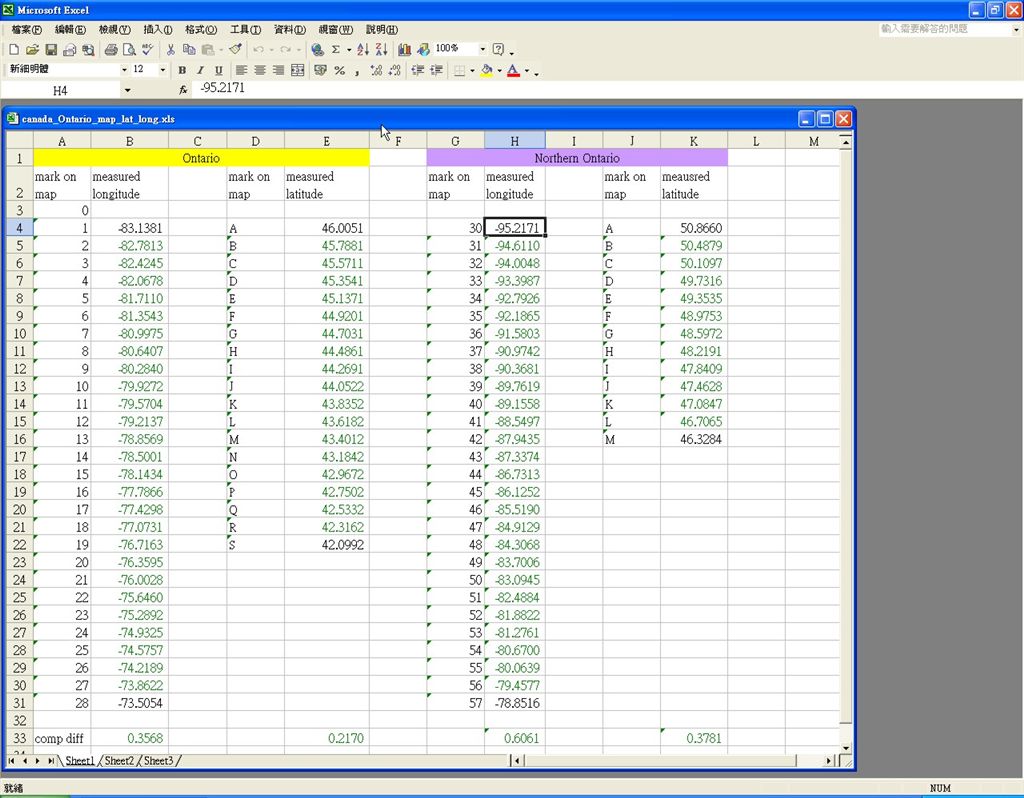Click the Name Box showing H4
The width and height of the screenshot is (1024, 798).
click(60, 90)
